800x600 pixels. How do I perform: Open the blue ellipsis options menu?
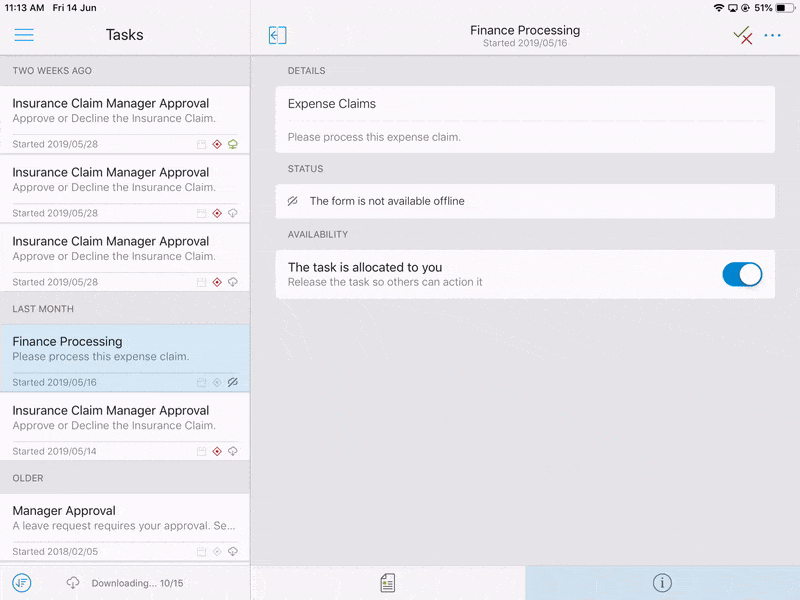(774, 35)
